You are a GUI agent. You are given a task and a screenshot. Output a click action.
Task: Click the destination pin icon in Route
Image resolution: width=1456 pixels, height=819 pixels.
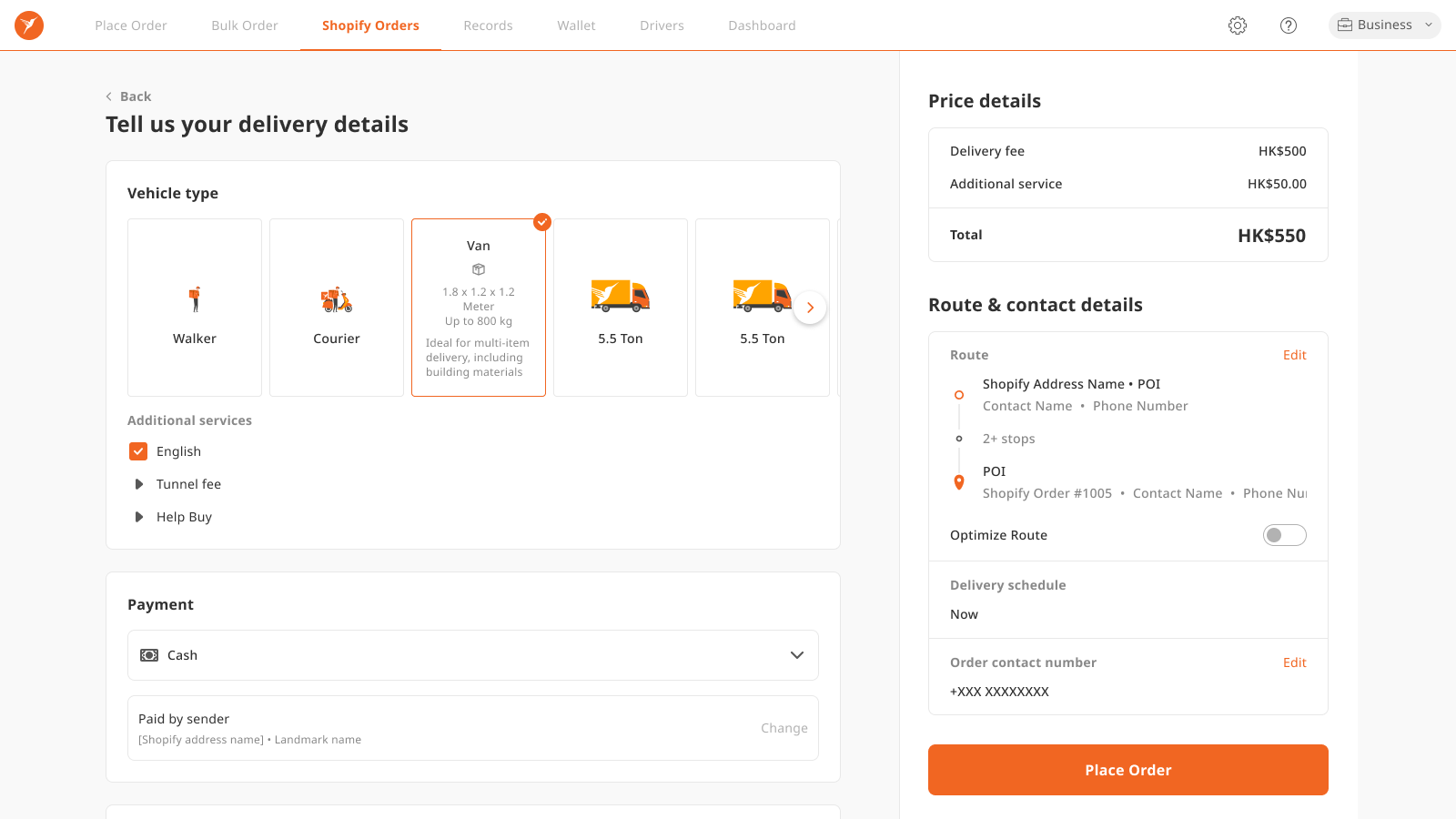point(958,481)
